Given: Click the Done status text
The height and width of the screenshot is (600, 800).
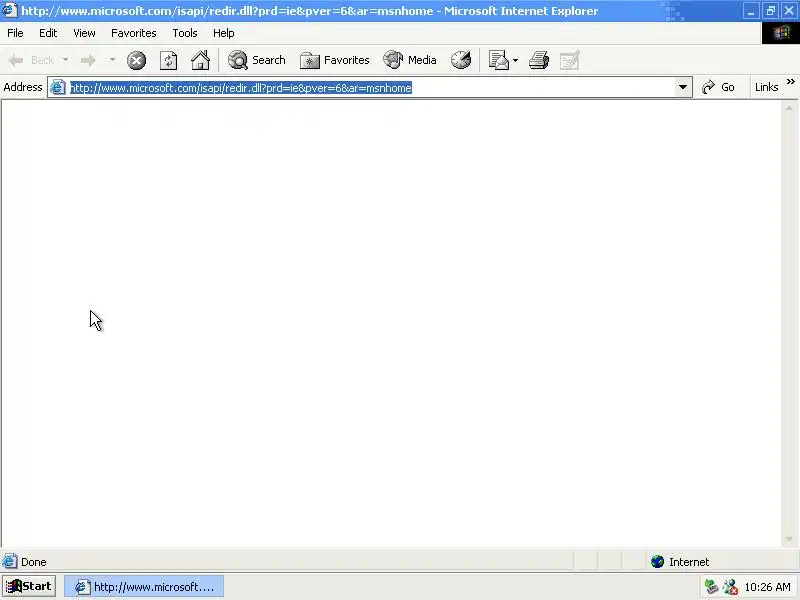Looking at the screenshot, I should [34, 562].
